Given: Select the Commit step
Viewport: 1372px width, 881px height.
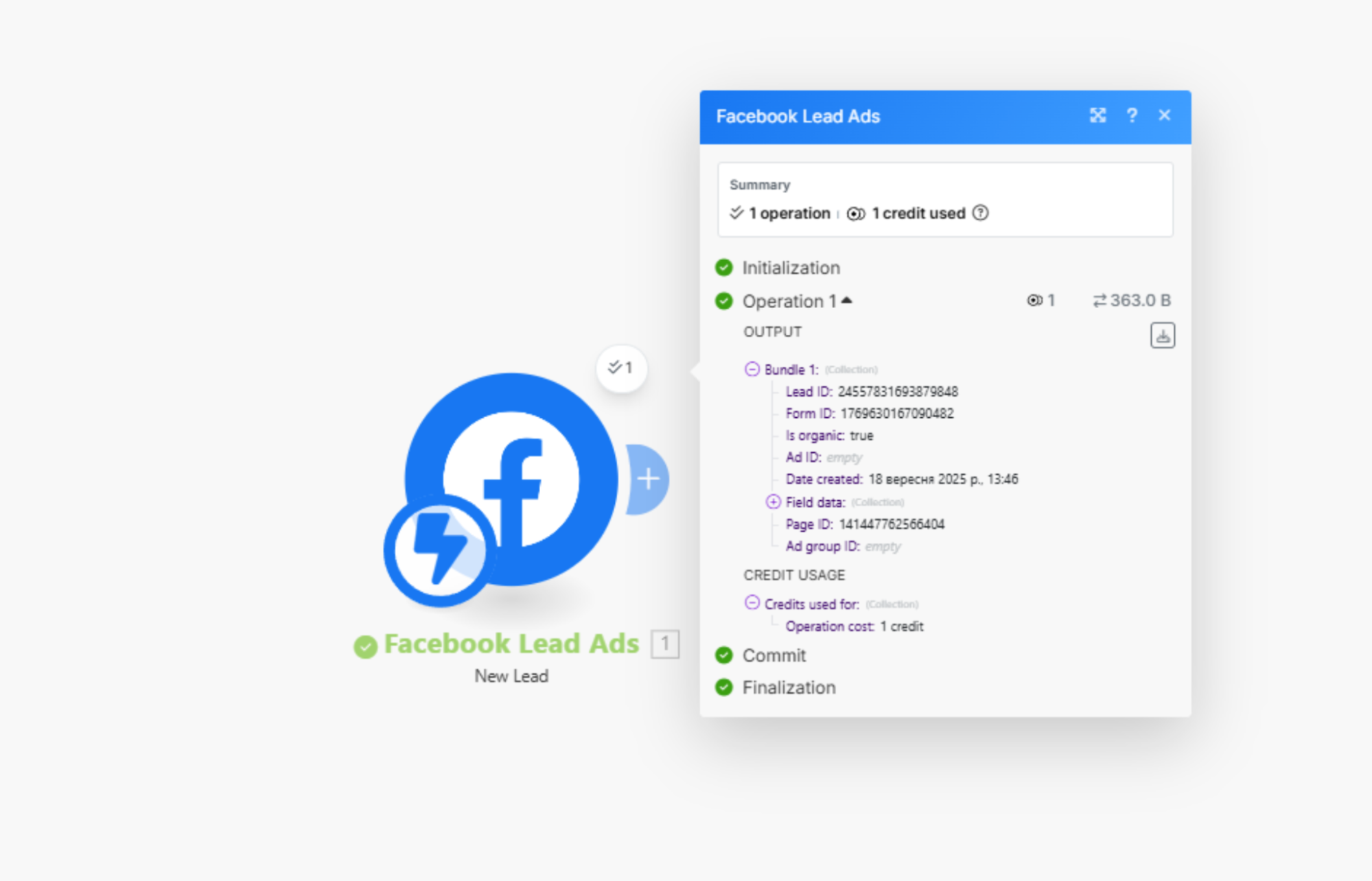Looking at the screenshot, I should click(x=774, y=655).
